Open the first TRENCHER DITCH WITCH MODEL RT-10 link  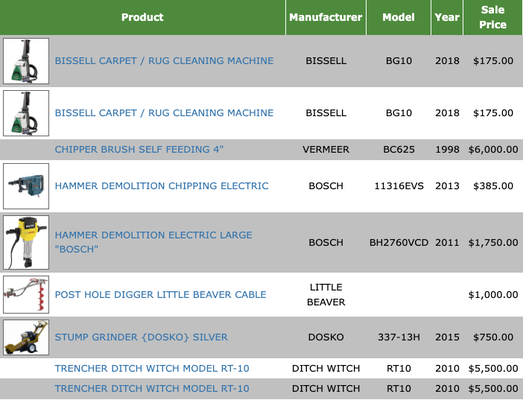[x=152, y=368]
